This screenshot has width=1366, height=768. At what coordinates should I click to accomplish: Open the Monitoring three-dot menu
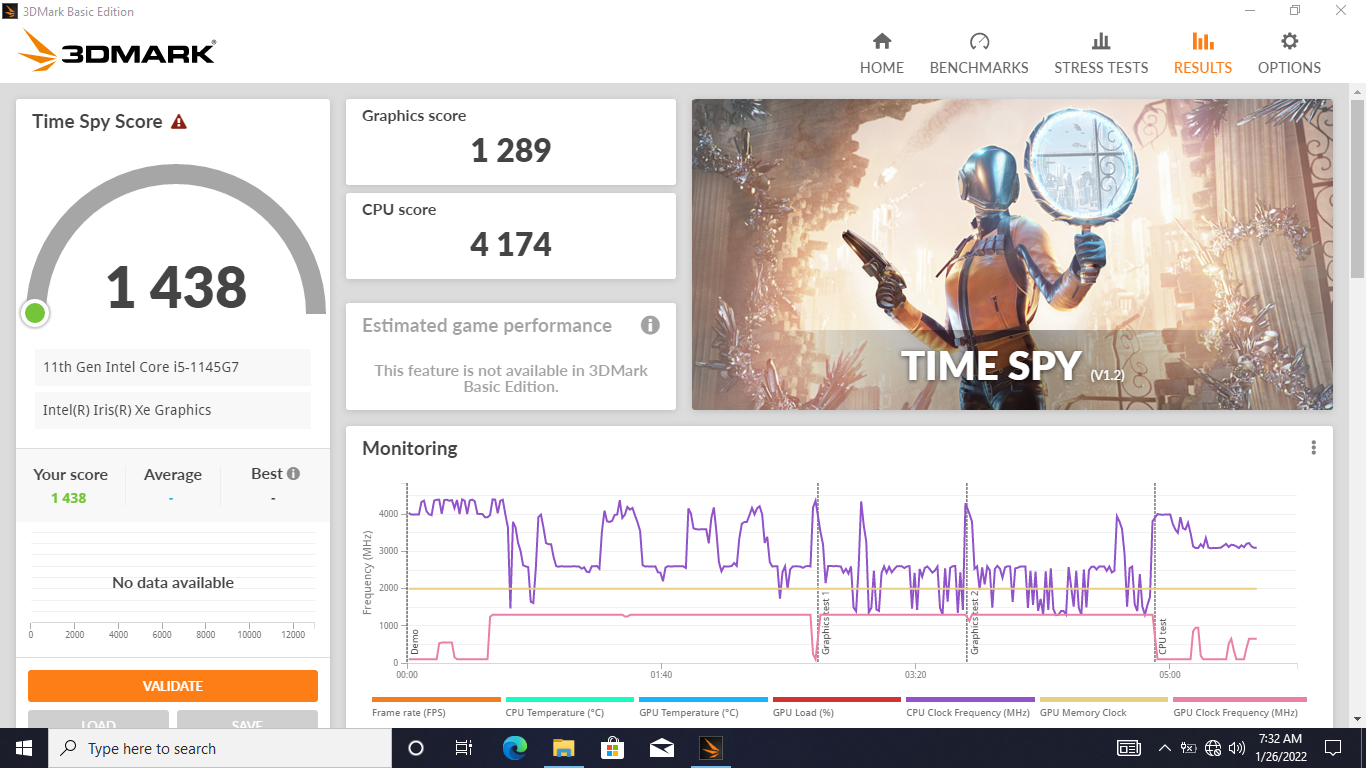point(1314,448)
